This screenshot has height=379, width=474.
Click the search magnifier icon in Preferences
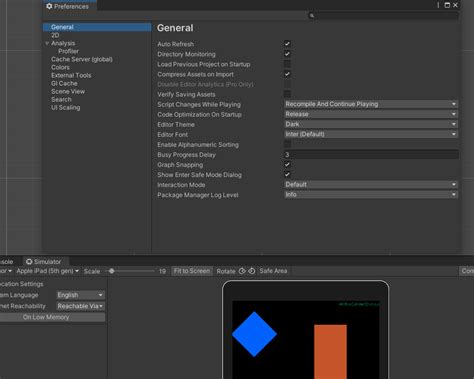point(312,15)
